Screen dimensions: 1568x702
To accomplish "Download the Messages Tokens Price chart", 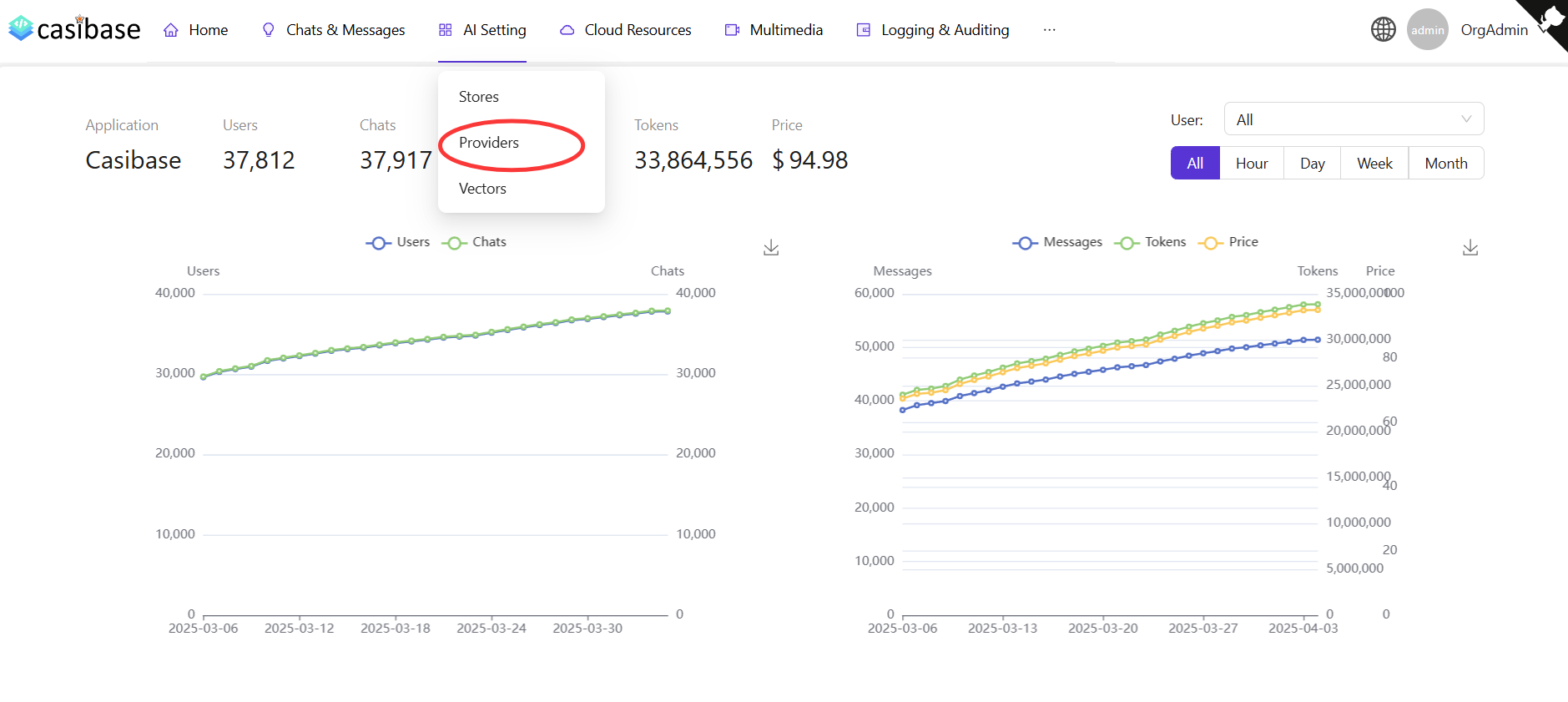I will pyautogui.click(x=1470, y=248).
